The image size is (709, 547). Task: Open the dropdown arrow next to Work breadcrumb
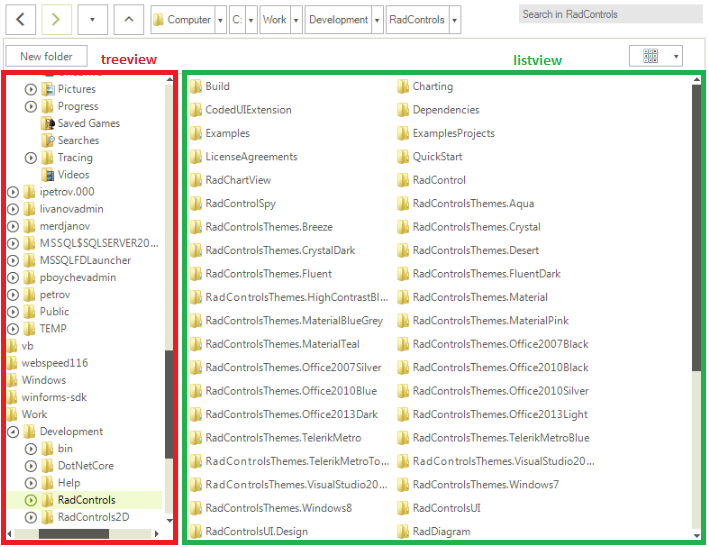click(296, 20)
